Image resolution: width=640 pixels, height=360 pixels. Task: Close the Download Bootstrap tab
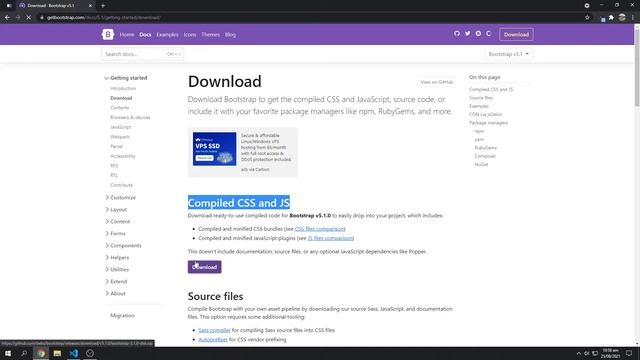(x=90, y=6)
